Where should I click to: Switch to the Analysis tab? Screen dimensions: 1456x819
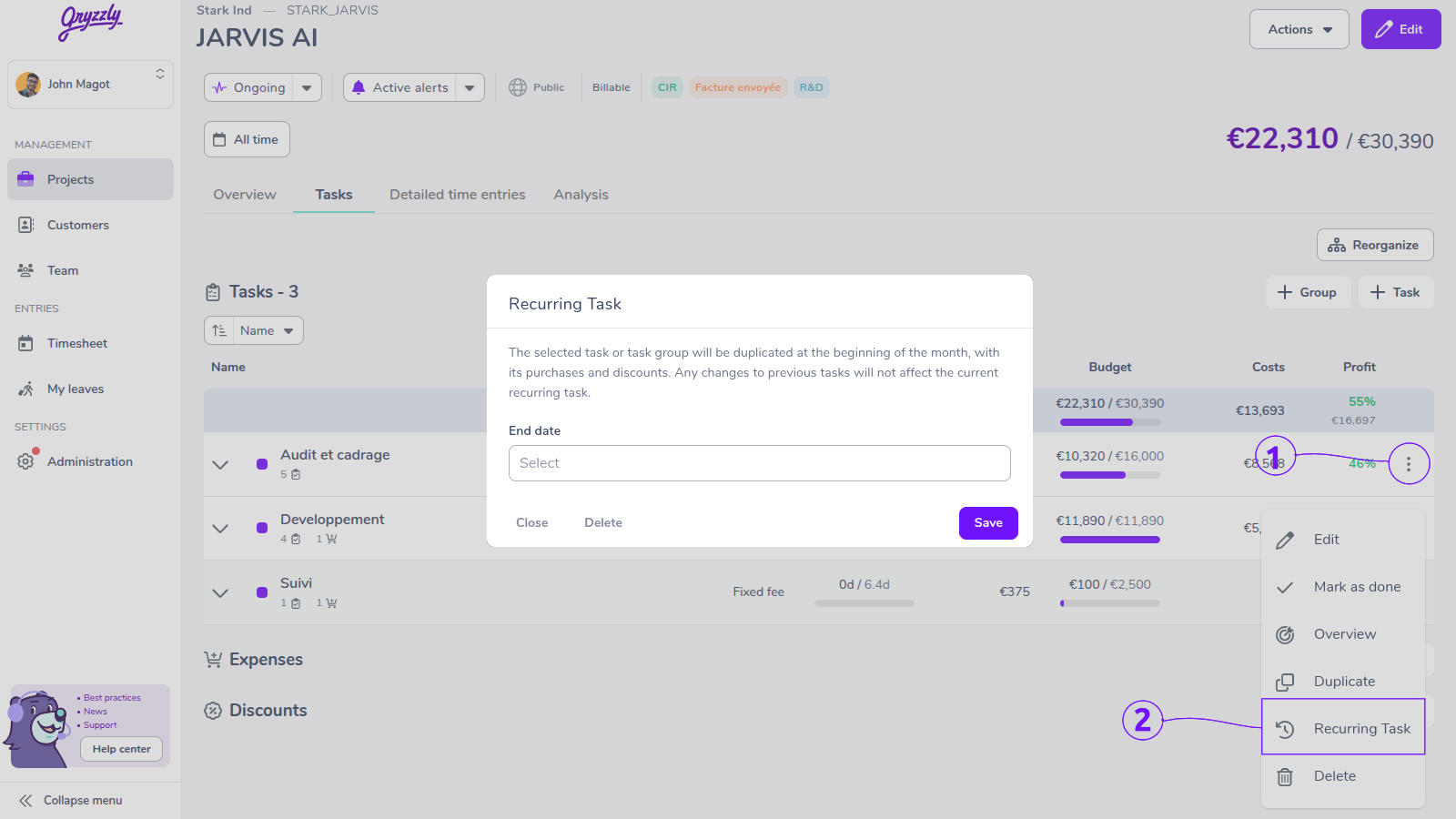click(x=581, y=195)
